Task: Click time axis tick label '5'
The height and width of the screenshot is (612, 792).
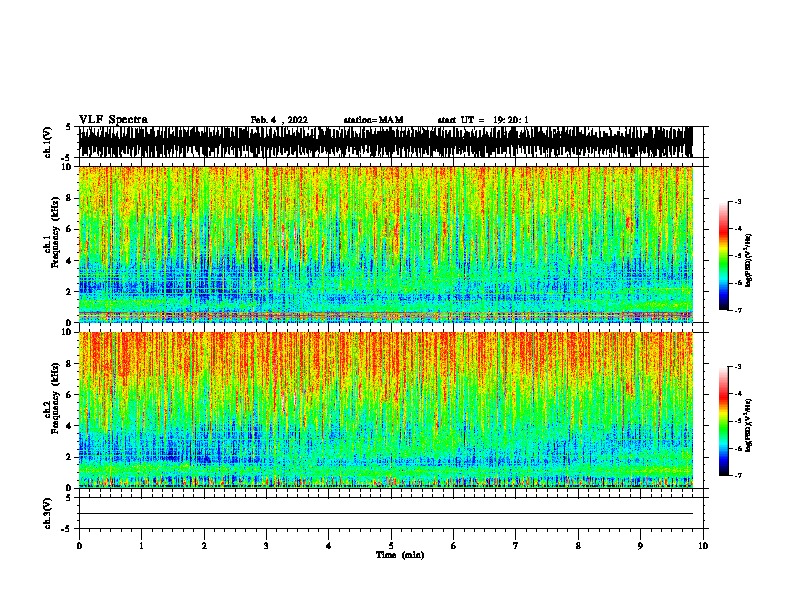Action: click(391, 546)
